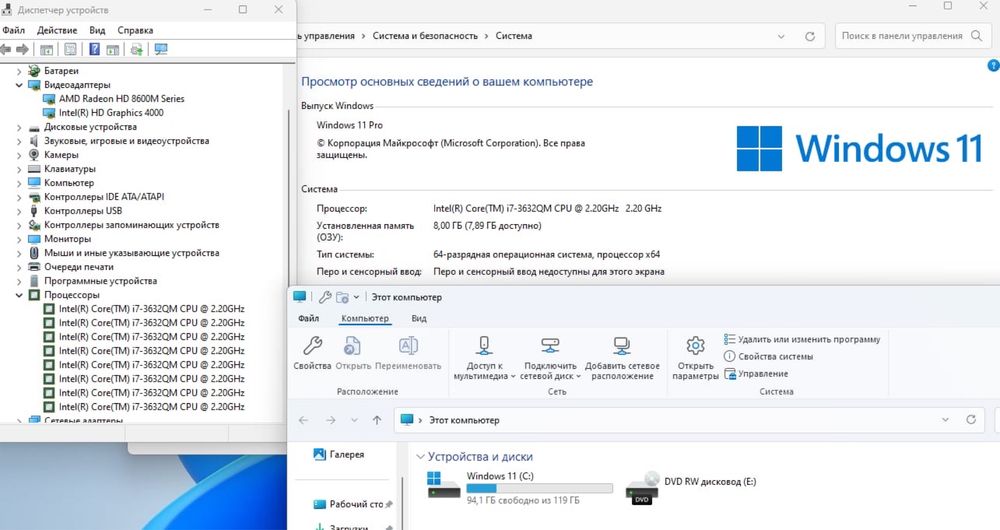Screen dimensions: 1000x530
Task: Click the Properties sheet icon in Device Manager toolbar
Action: pyautogui.click(x=71, y=49)
